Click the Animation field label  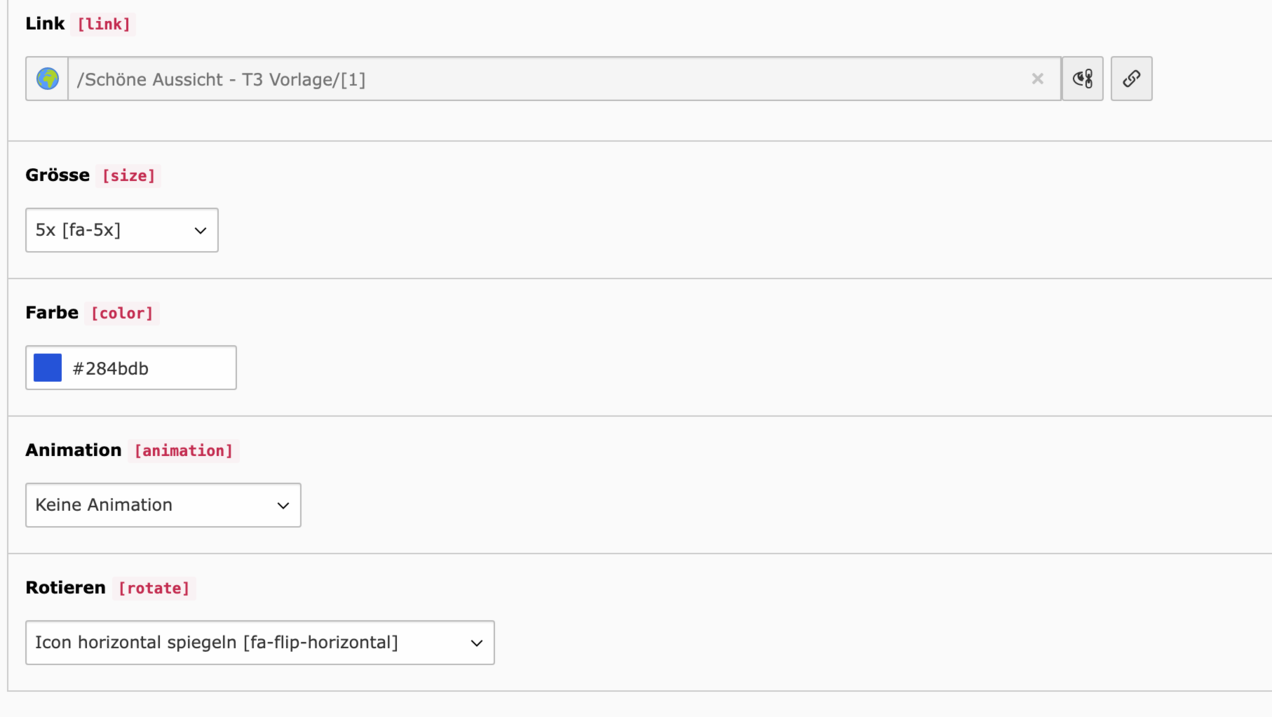pyautogui.click(x=74, y=450)
